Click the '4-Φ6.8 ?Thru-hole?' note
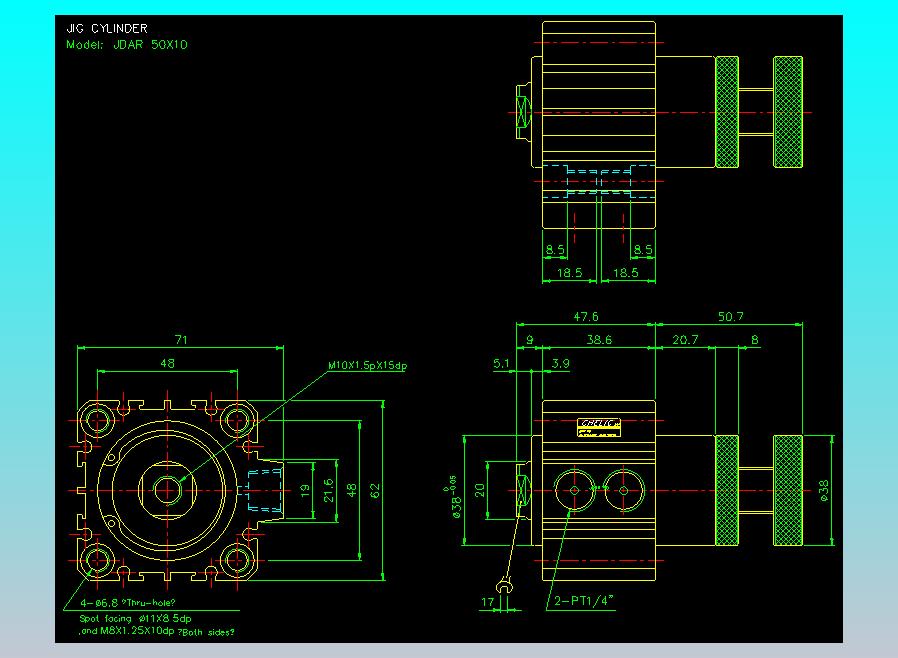The image size is (898, 658). pos(128,602)
